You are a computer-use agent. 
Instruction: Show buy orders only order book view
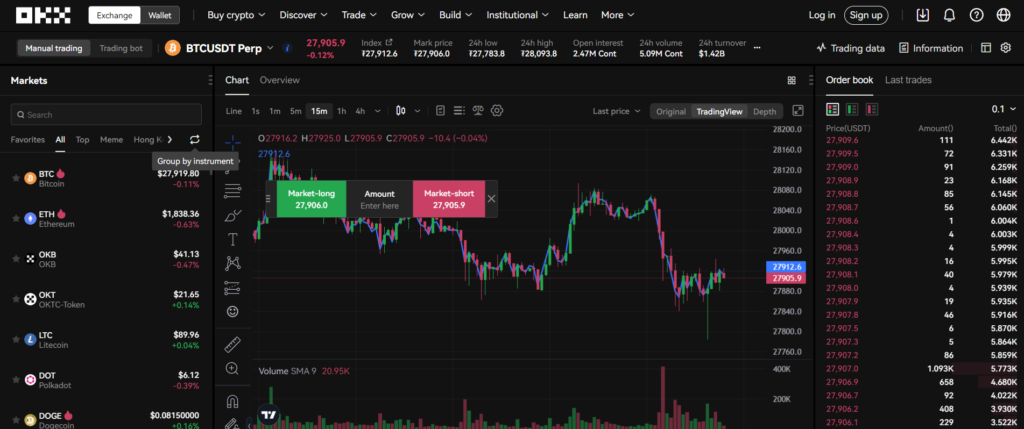point(852,109)
